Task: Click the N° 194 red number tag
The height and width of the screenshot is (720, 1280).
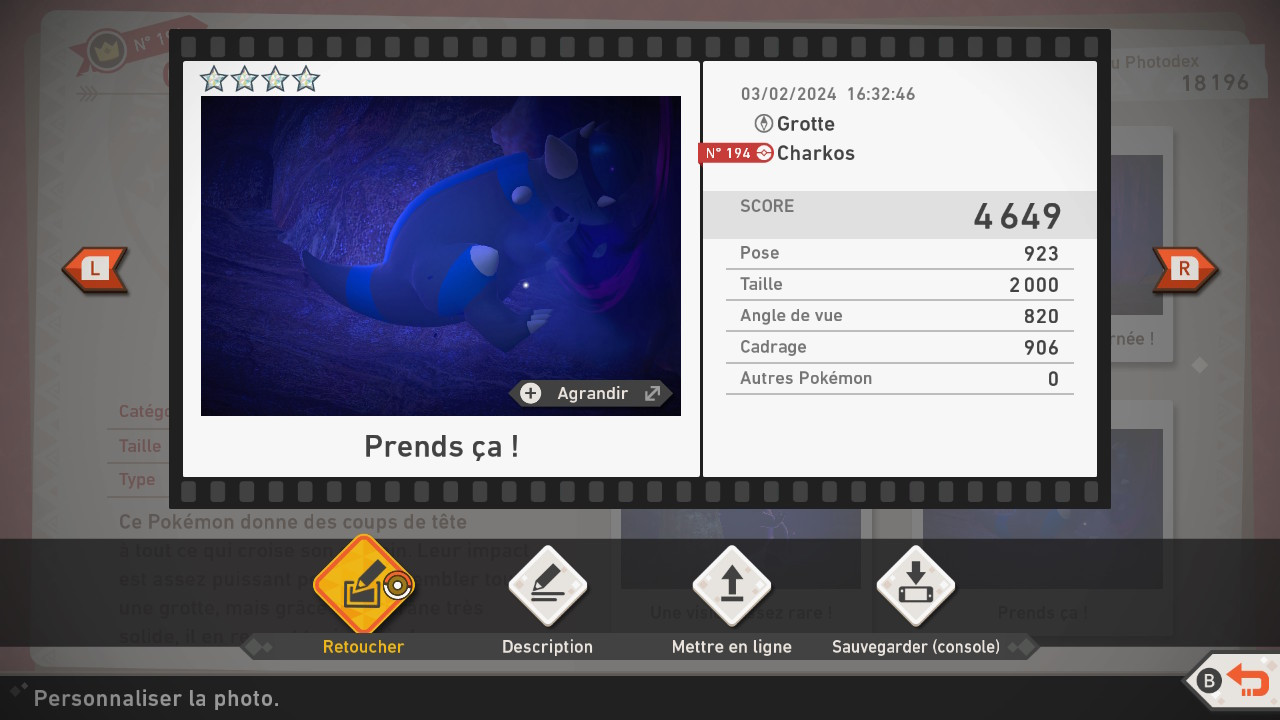Action: point(727,153)
